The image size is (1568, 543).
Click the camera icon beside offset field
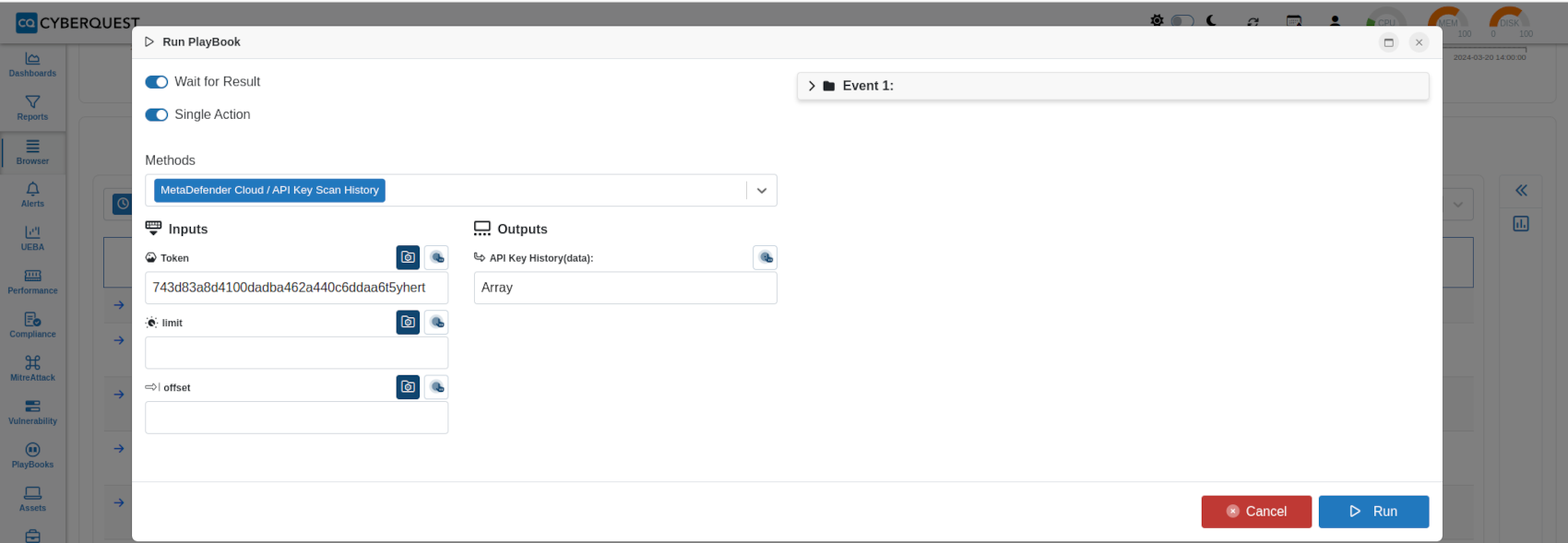[408, 387]
